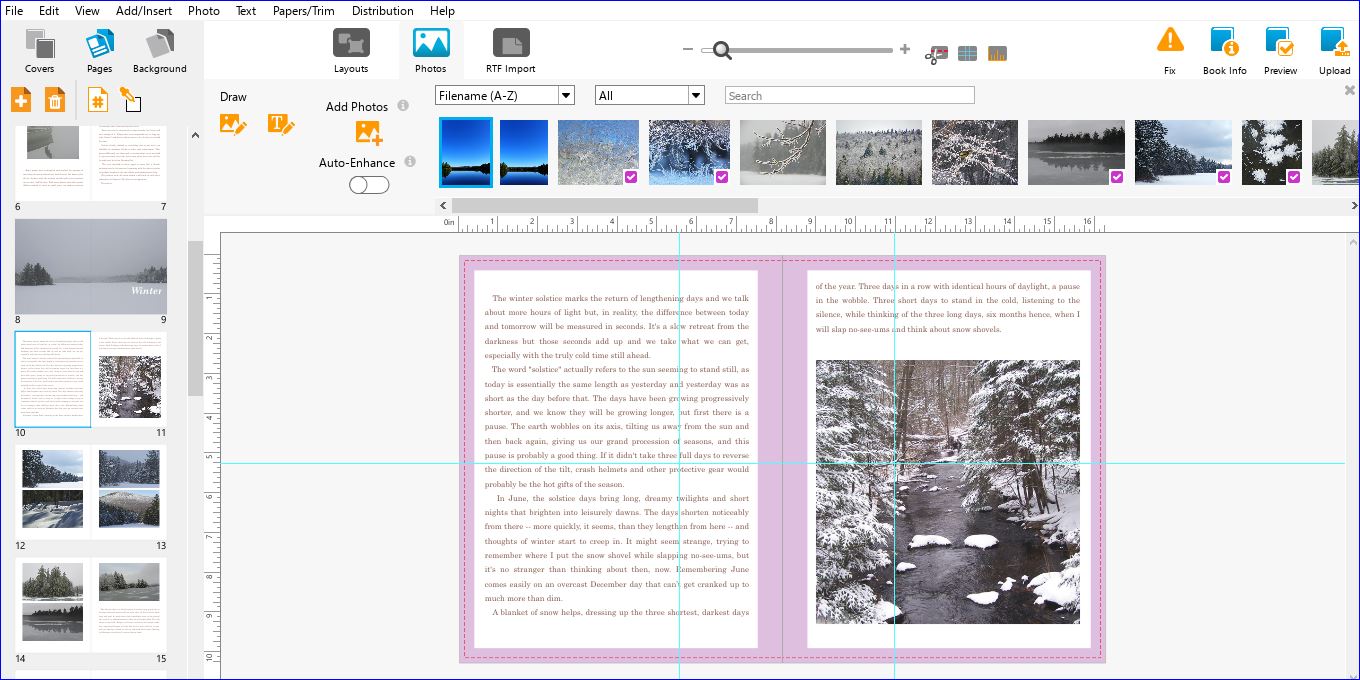
Task: Click the Preview button
Action: click(x=1280, y=50)
